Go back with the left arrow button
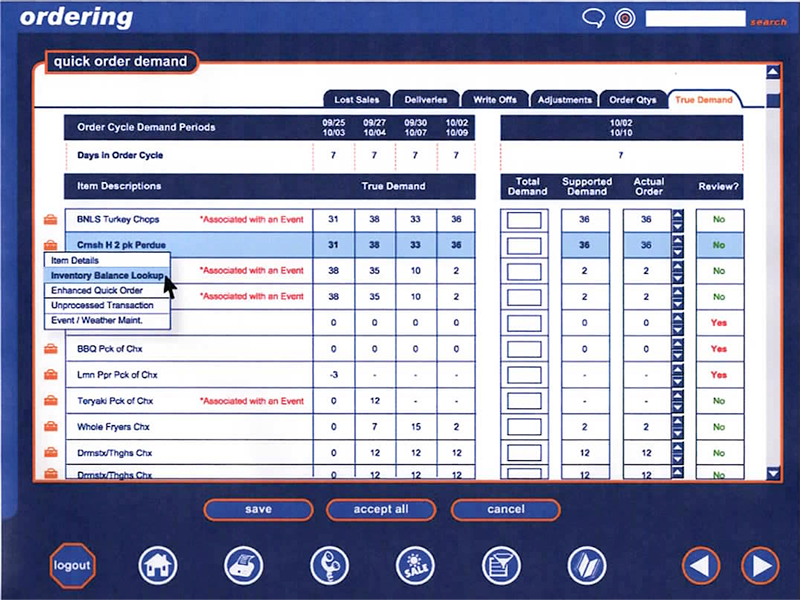 pyautogui.click(x=701, y=566)
